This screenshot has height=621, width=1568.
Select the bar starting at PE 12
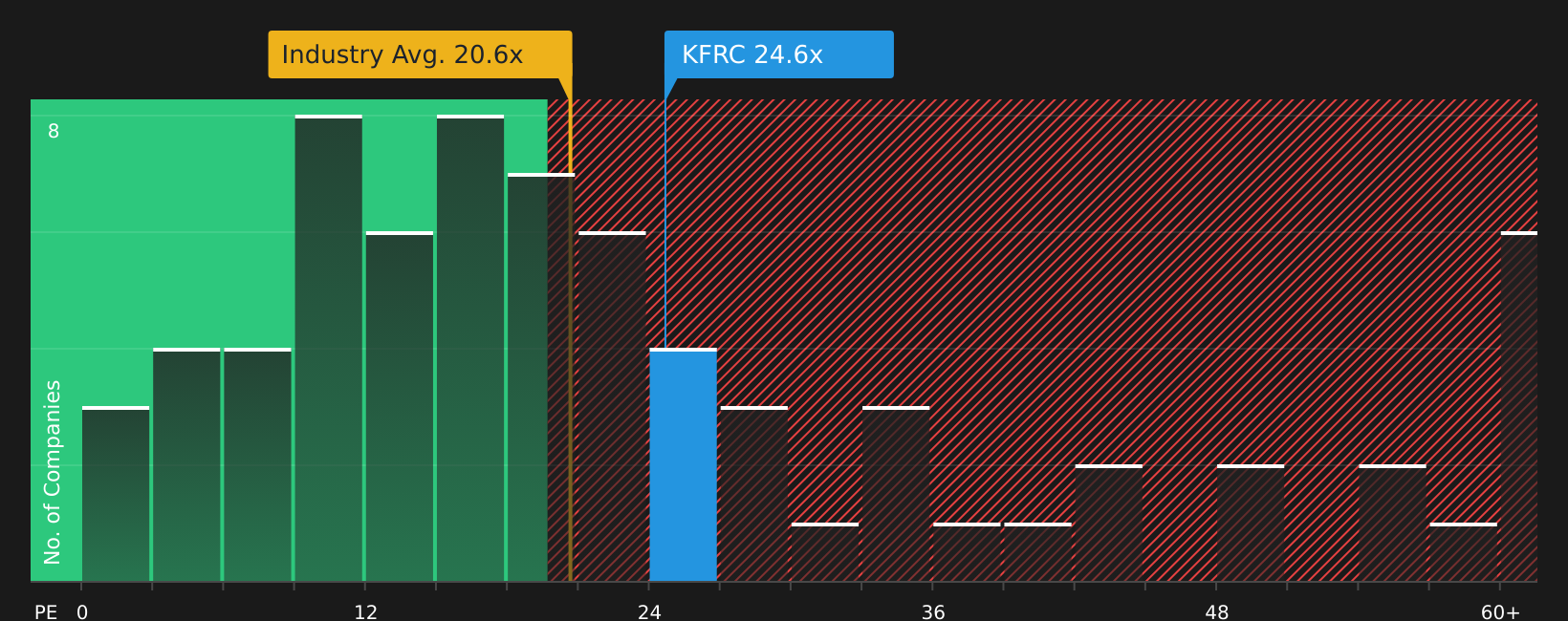[x=399, y=406]
